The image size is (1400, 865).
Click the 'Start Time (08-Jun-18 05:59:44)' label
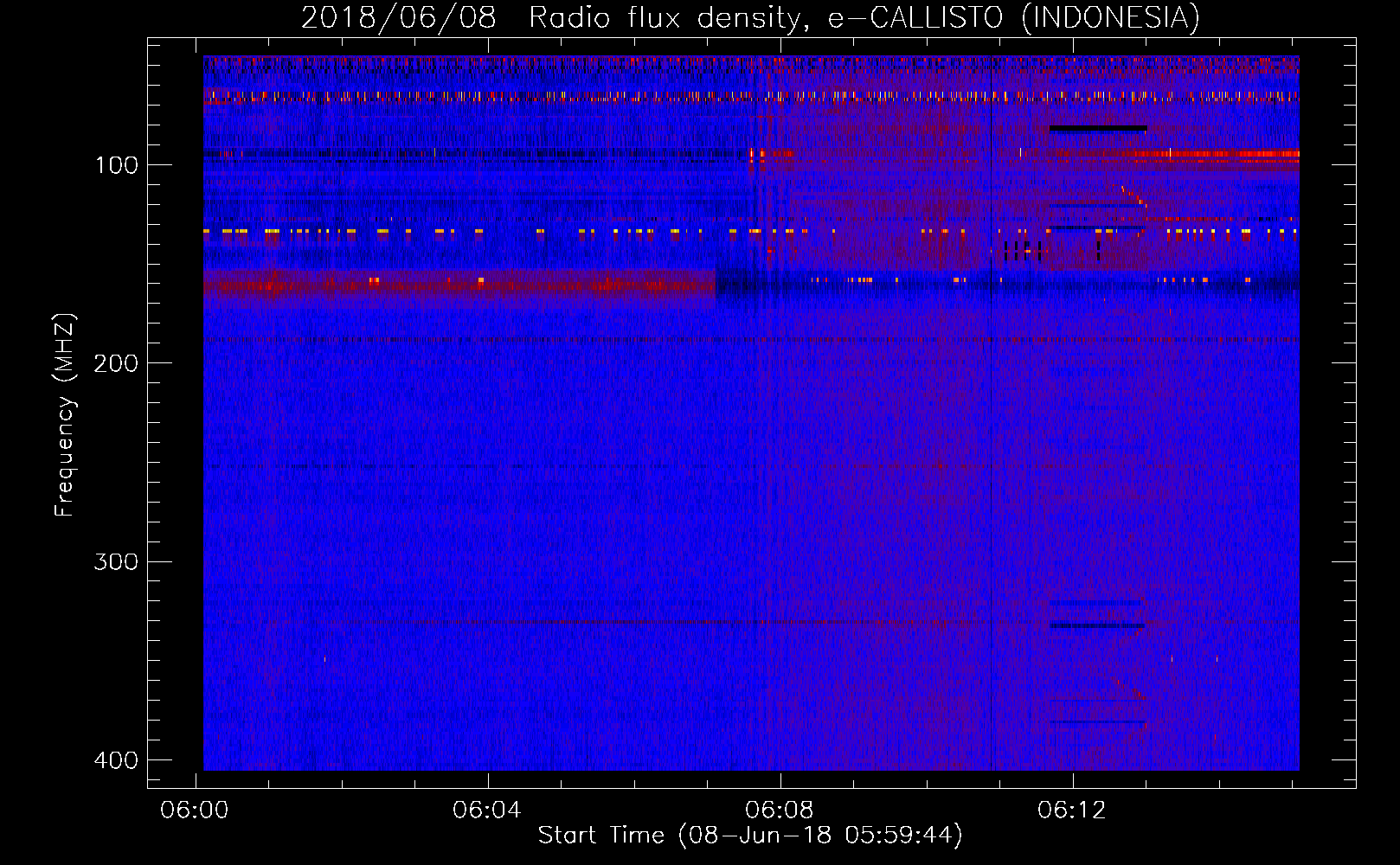750,836
